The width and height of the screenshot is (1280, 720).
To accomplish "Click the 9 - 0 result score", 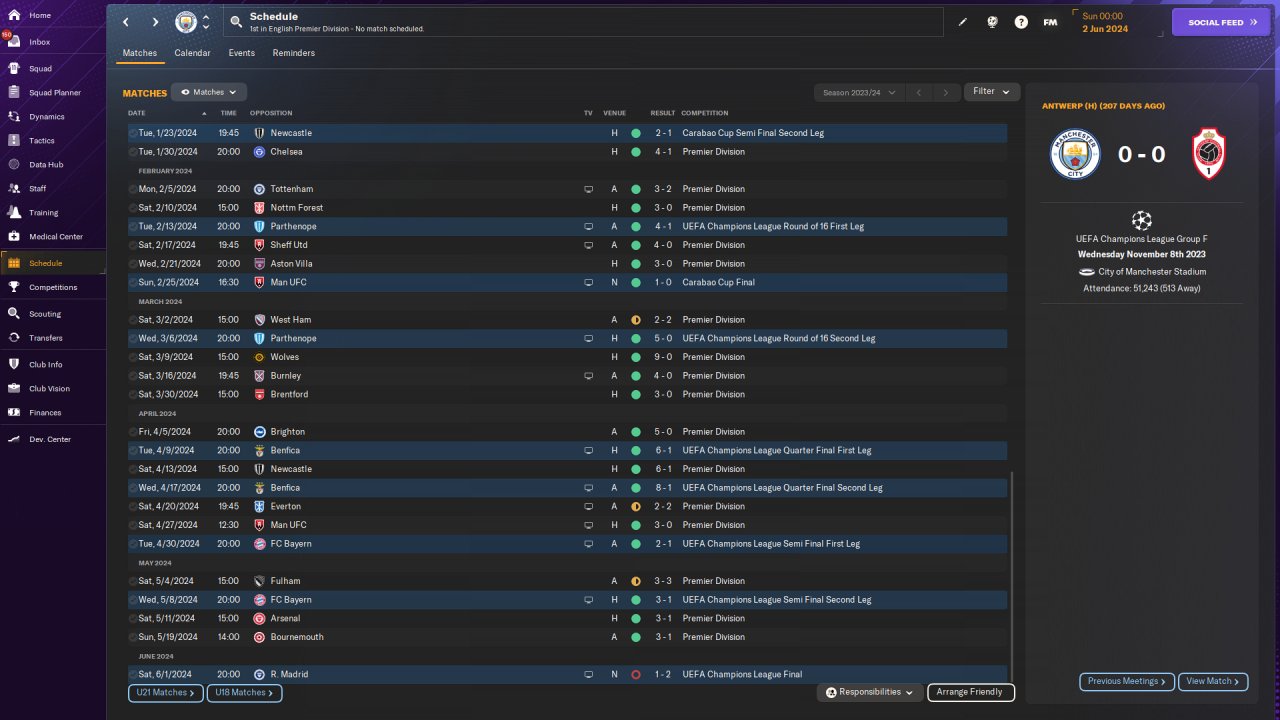I will [x=664, y=357].
